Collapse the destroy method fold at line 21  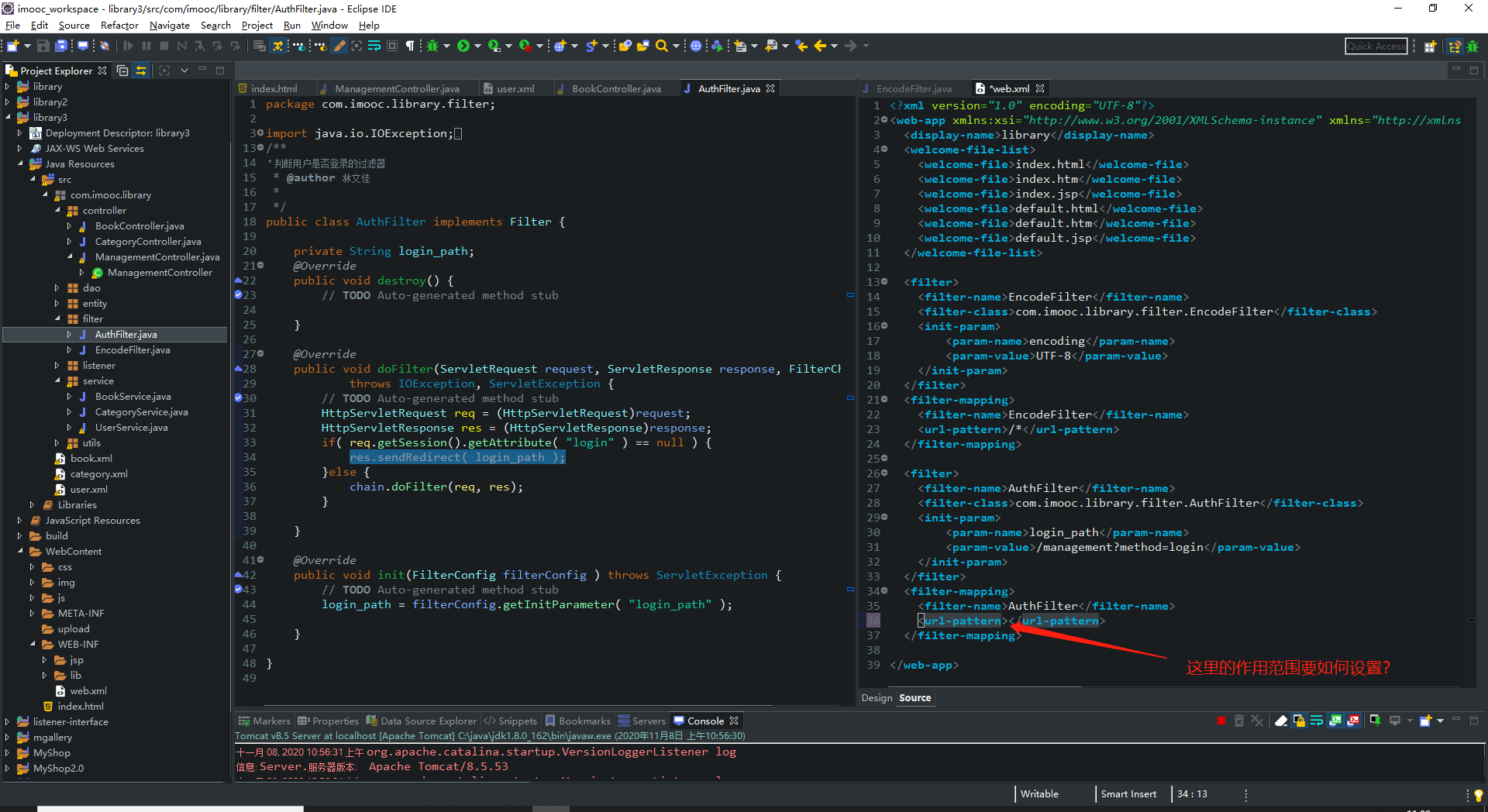pos(260,266)
